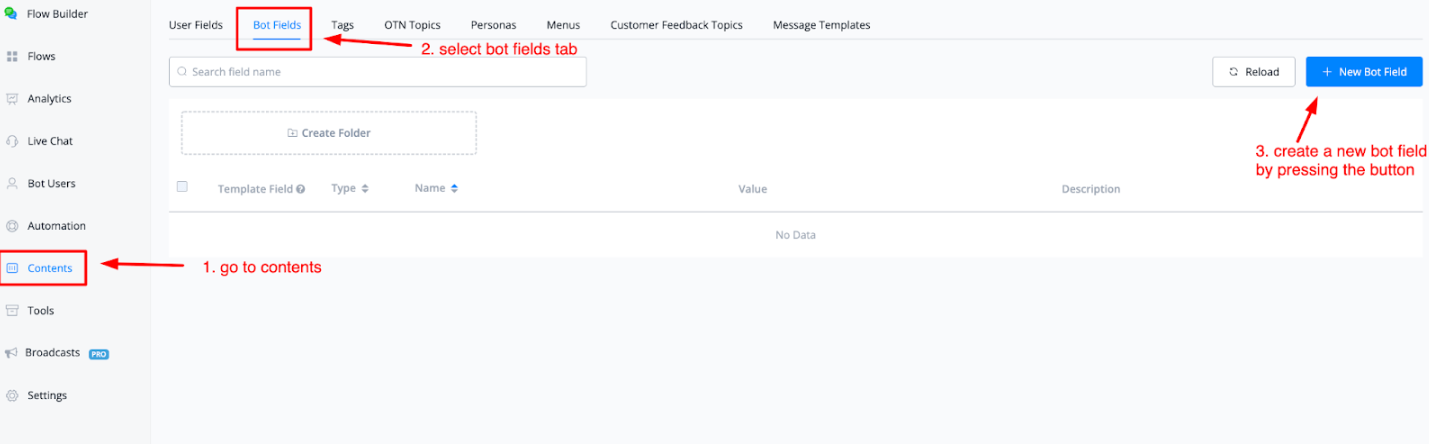Click the Search field name input
The width and height of the screenshot is (1429, 444).
click(378, 72)
